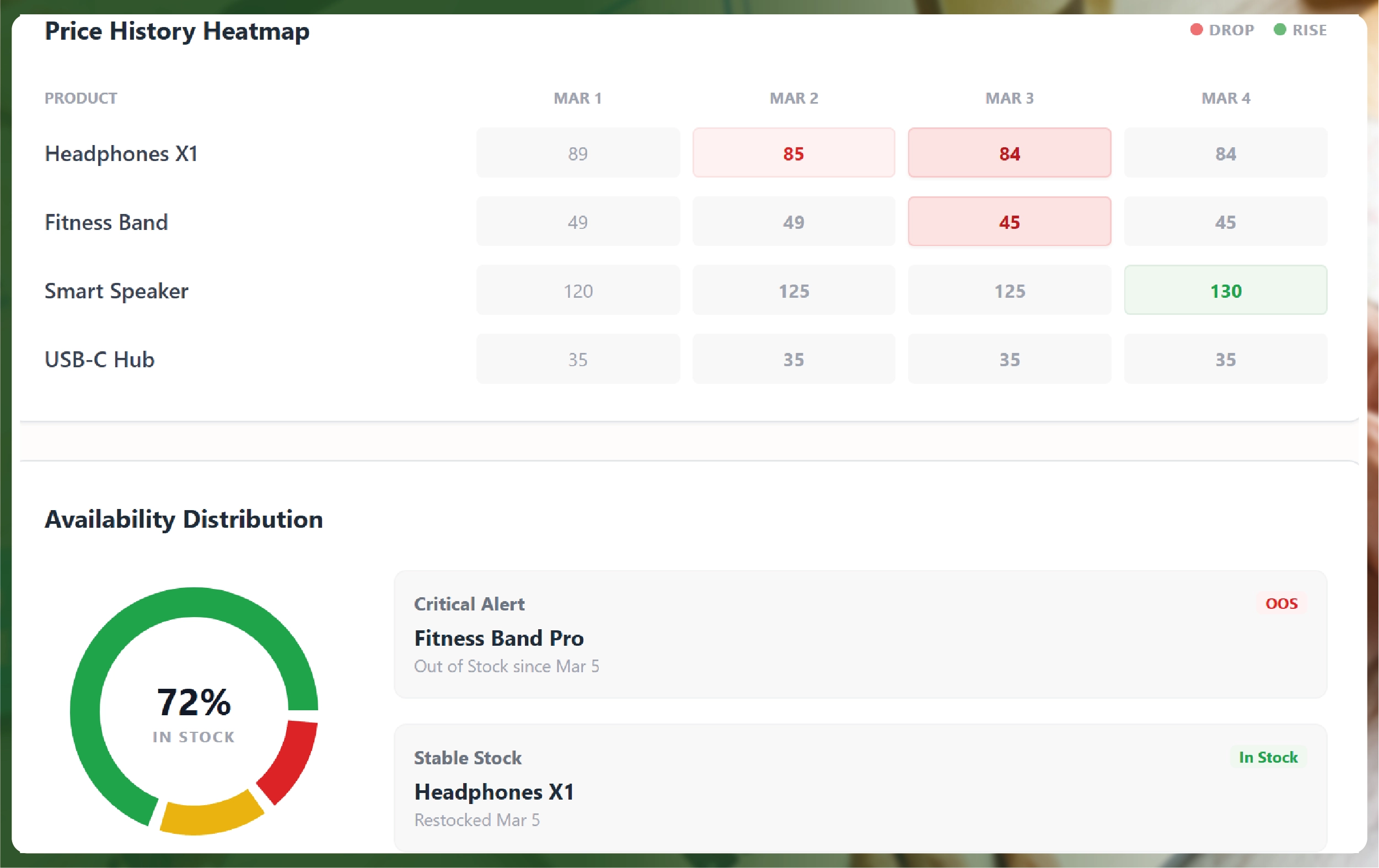Click the red DROP legend dot
Image resolution: width=1379 pixels, height=868 pixels.
(x=1196, y=30)
